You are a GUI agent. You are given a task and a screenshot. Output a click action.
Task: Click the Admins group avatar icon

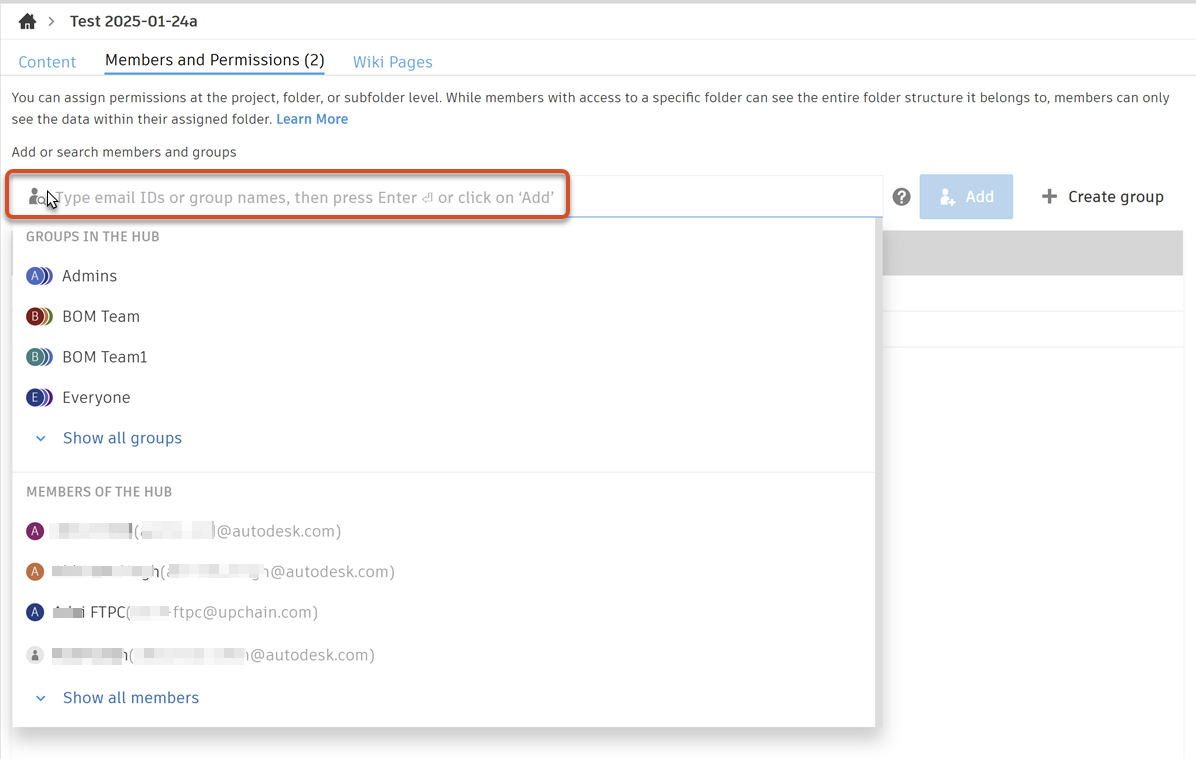coord(39,275)
